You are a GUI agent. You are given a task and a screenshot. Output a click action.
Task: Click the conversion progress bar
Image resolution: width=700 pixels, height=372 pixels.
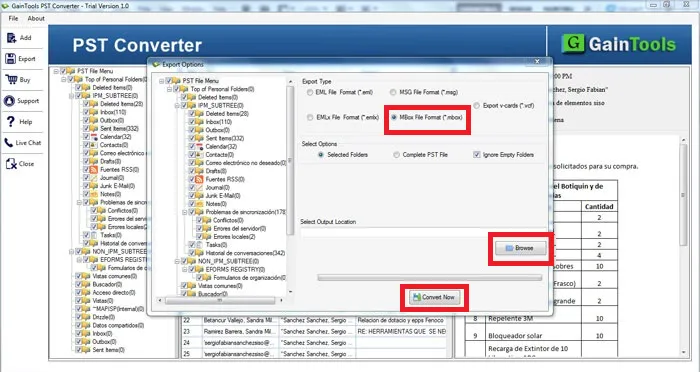point(429,278)
